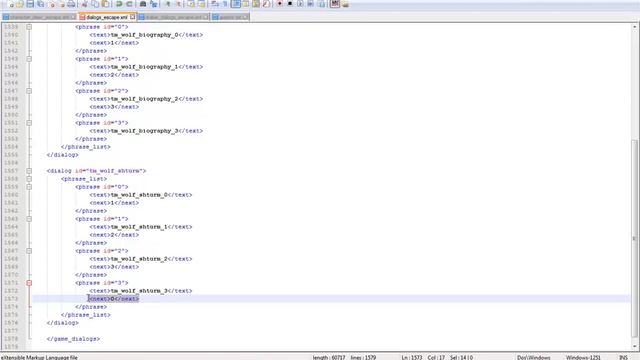640x360 pixels.
Task: Close the third file tab
Action: pos(206,17)
